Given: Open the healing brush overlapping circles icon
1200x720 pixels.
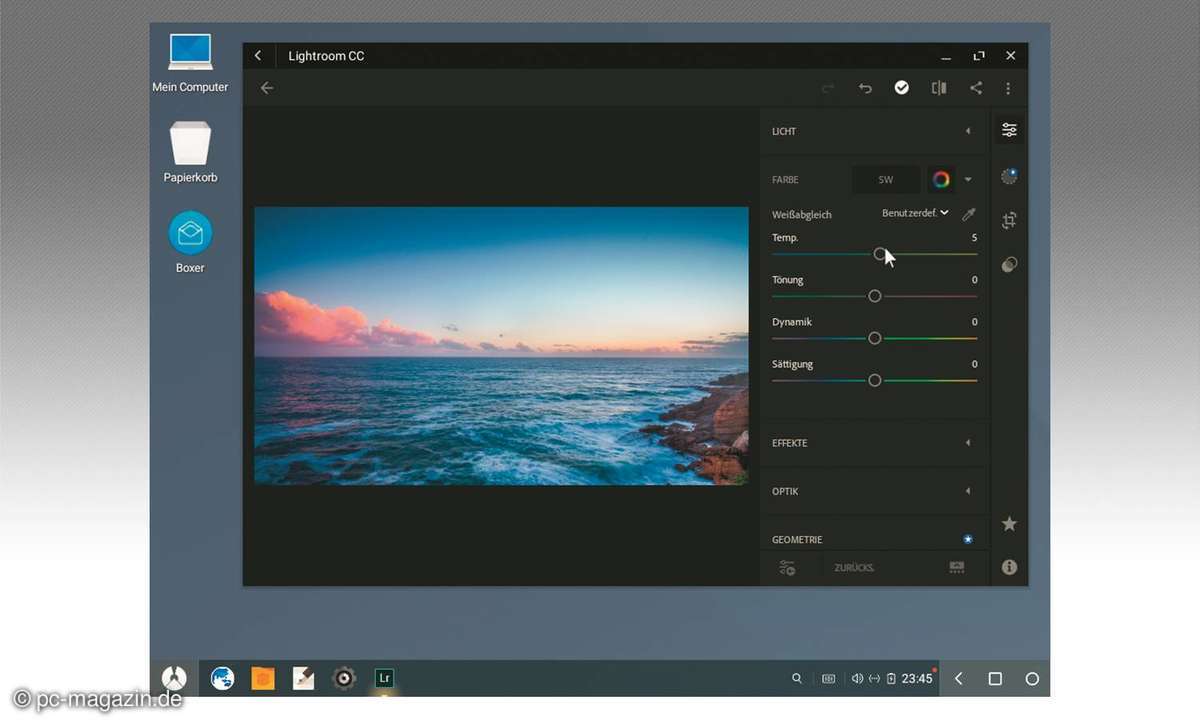Looking at the screenshot, I should (x=1009, y=265).
